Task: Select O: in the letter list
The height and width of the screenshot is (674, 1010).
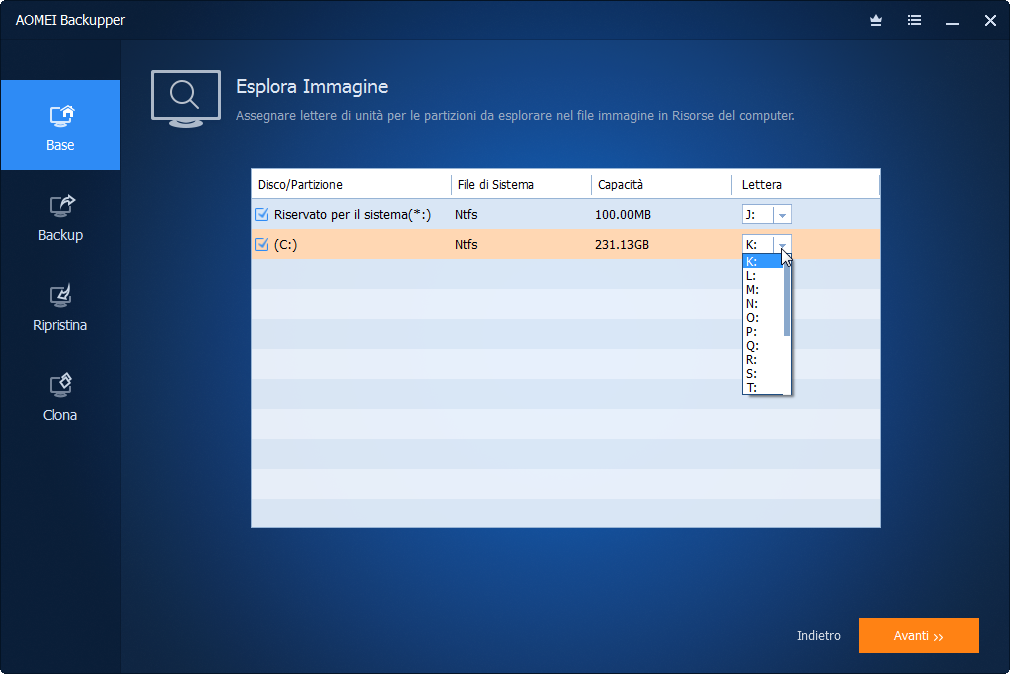Action: (x=763, y=318)
